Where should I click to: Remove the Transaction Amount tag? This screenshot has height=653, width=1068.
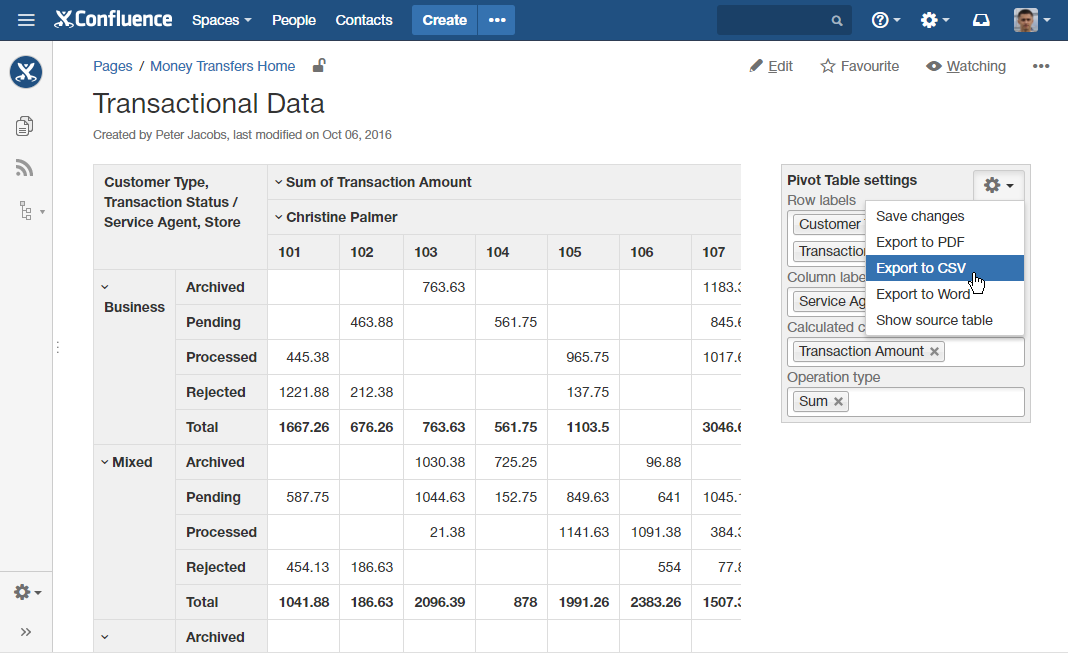click(935, 351)
